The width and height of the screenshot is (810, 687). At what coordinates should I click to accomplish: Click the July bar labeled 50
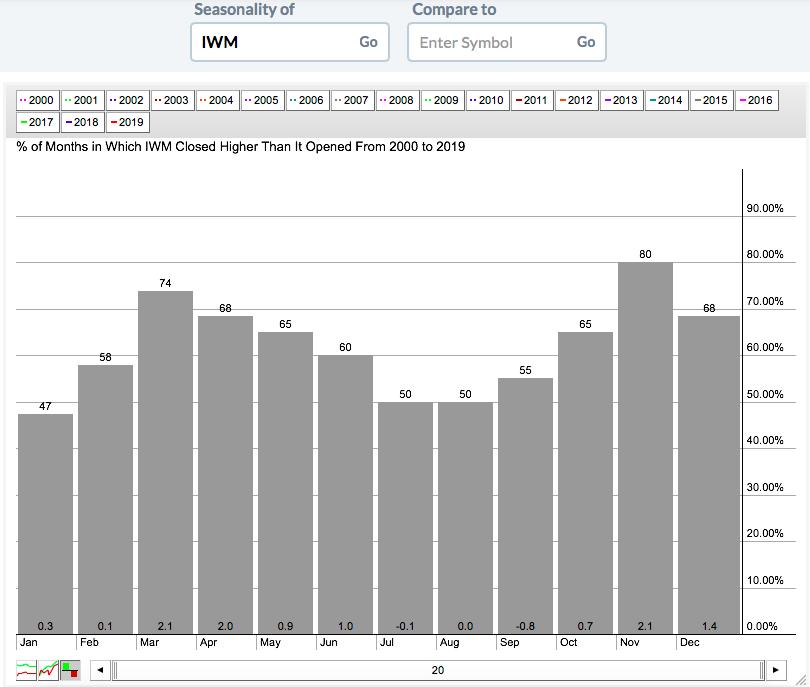pos(406,518)
